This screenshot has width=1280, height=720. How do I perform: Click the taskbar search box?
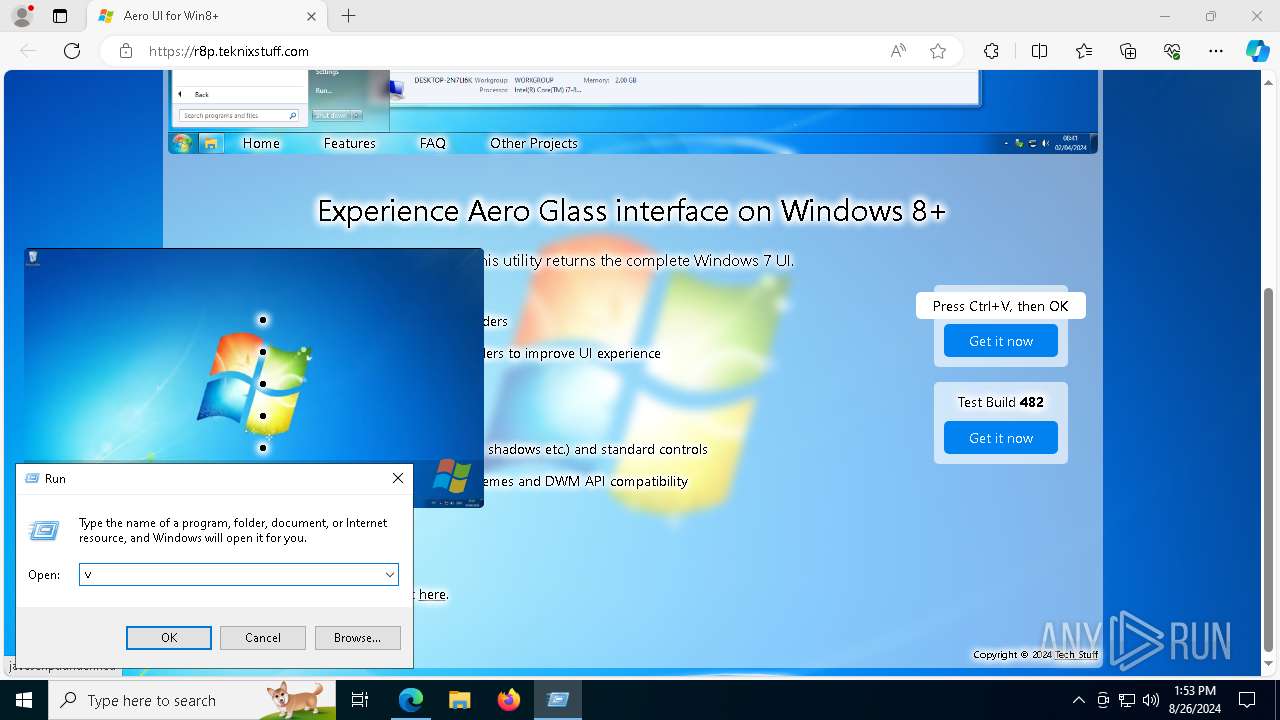(x=191, y=700)
